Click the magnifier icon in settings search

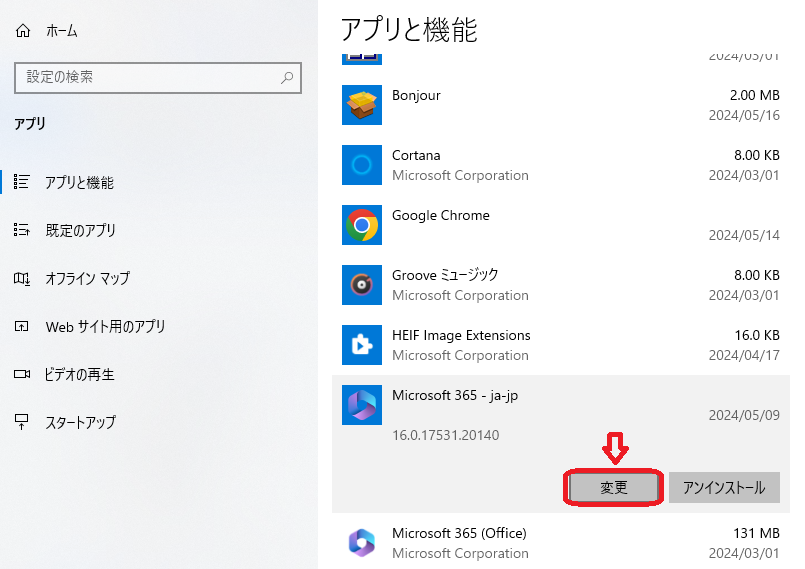coord(287,78)
